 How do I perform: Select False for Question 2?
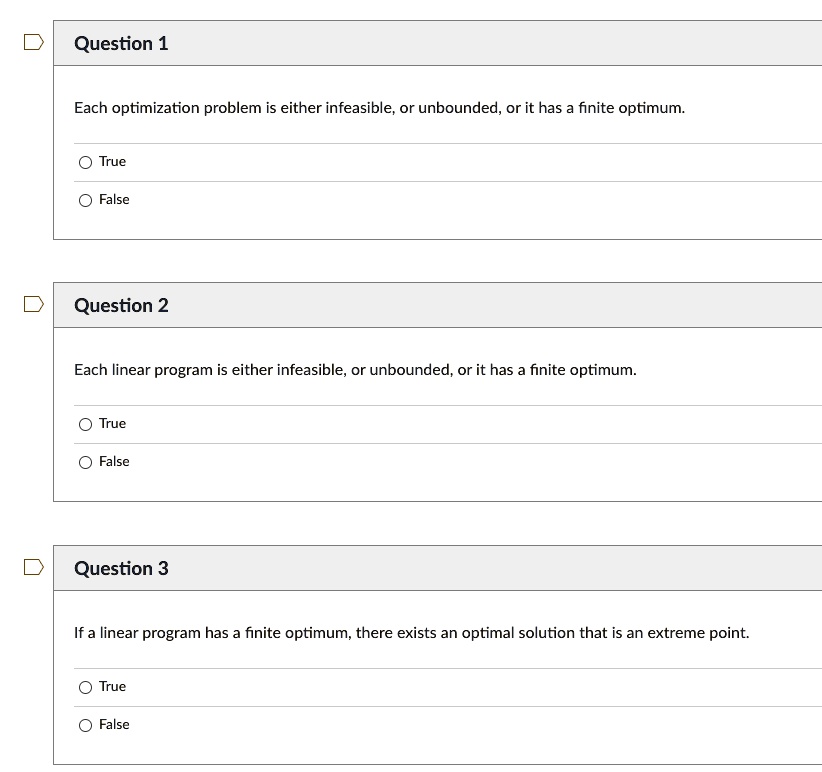click(x=85, y=462)
